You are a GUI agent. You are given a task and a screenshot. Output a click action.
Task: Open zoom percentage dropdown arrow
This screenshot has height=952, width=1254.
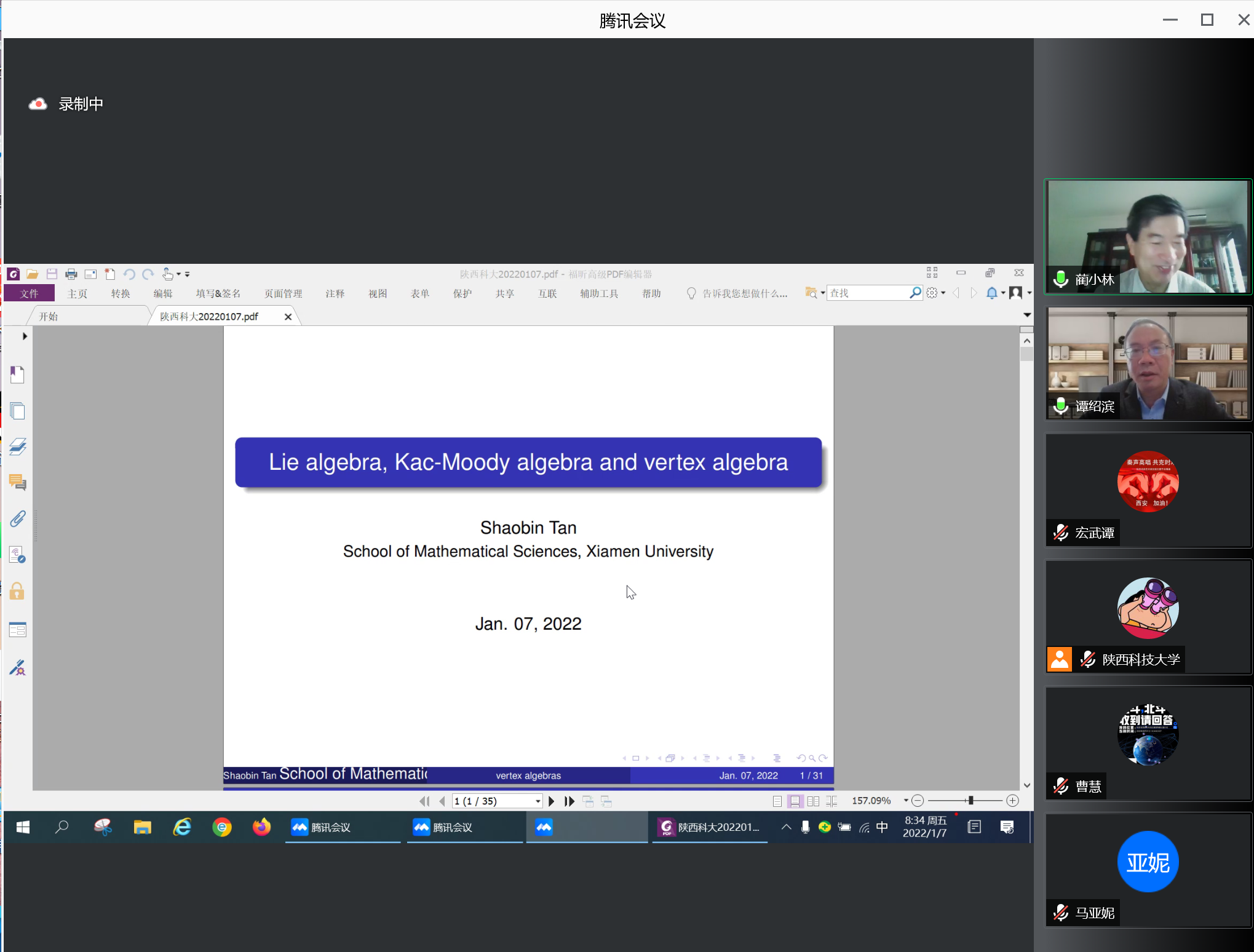point(905,800)
